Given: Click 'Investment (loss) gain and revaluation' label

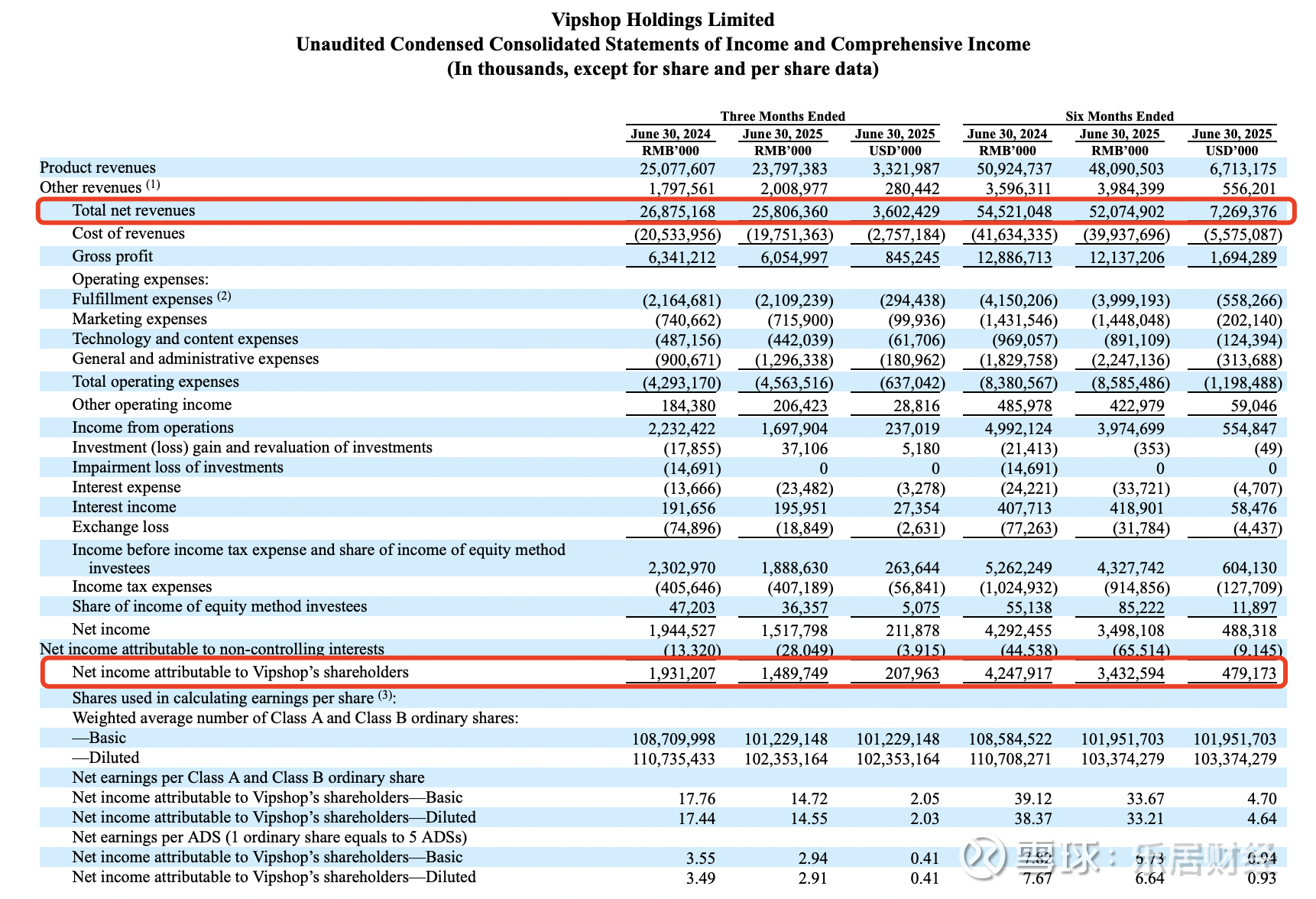Looking at the screenshot, I should pyautogui.click(x=252, y=447).
